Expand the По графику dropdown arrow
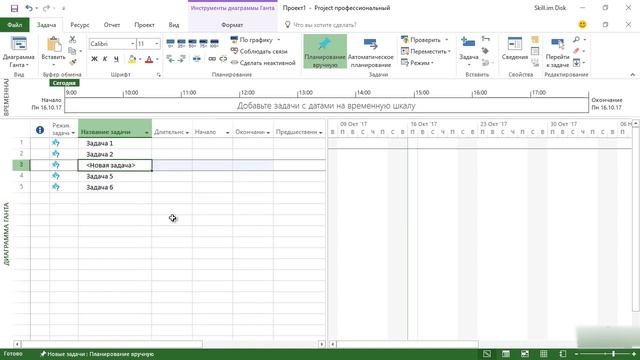This screenshot has height=360, width=640. point(279,40)
